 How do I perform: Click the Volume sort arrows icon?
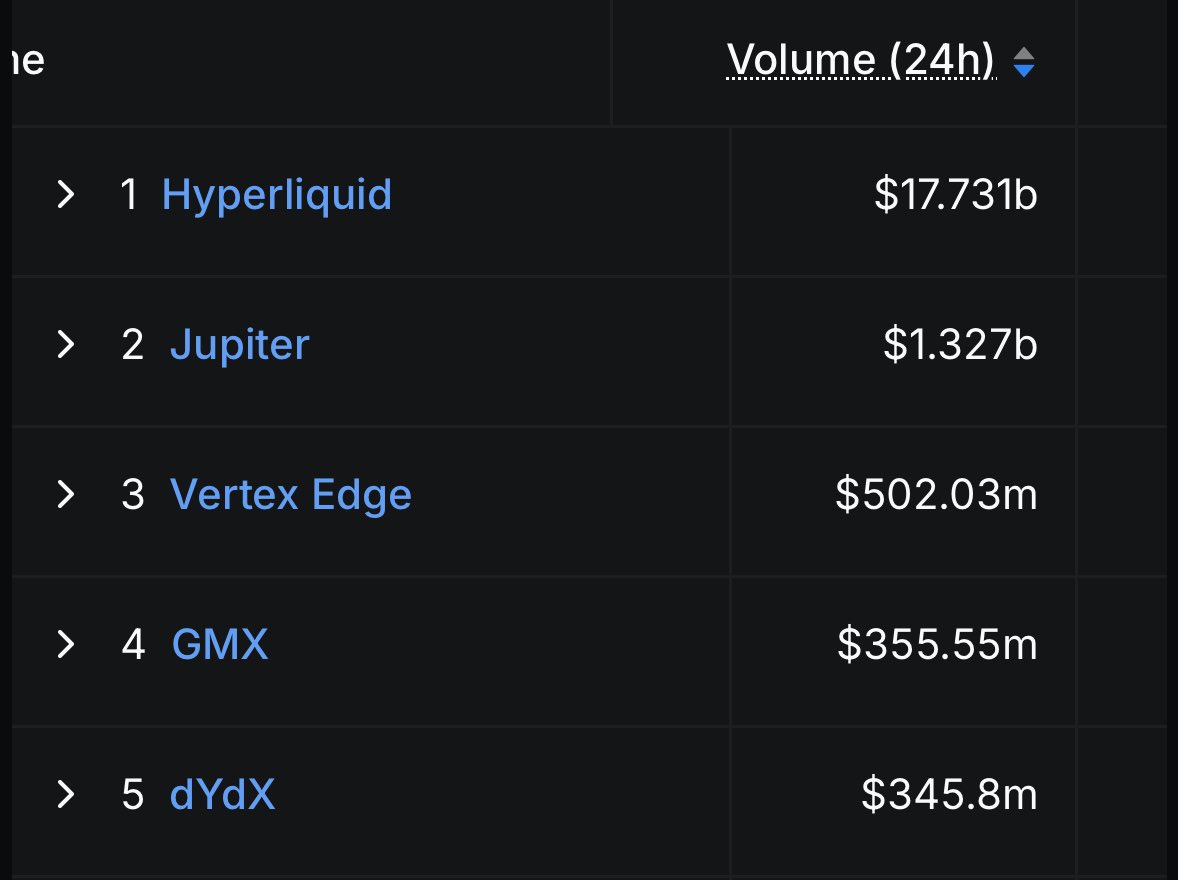pos(1024,62)
